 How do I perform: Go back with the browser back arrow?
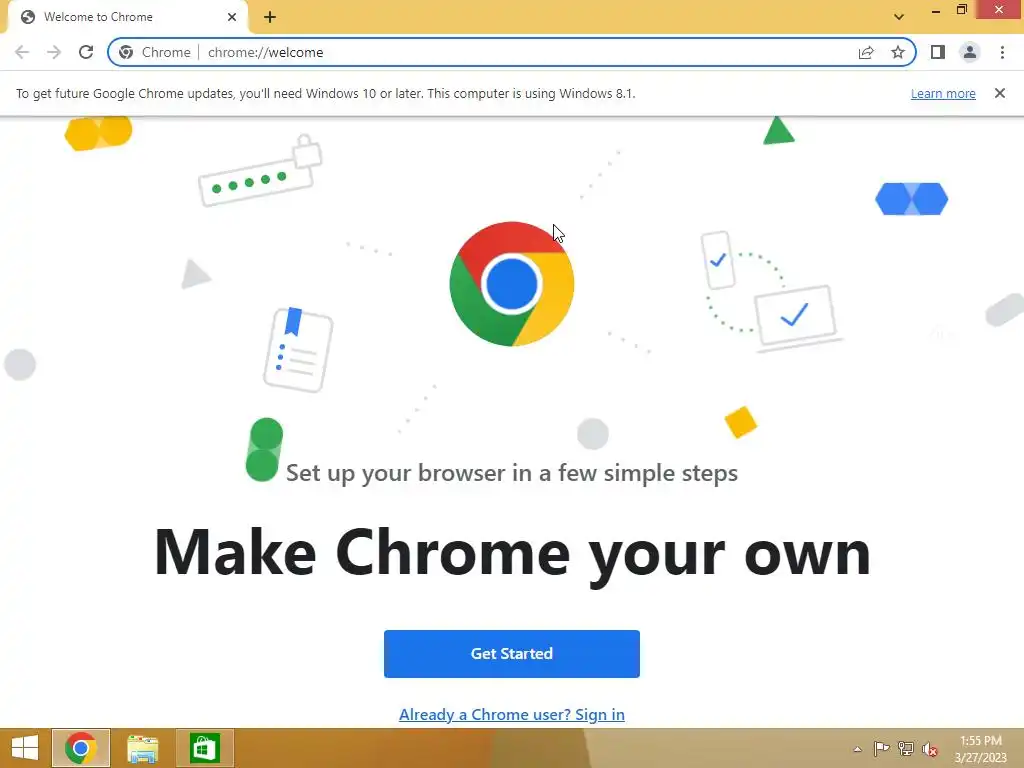coord(22,52)
